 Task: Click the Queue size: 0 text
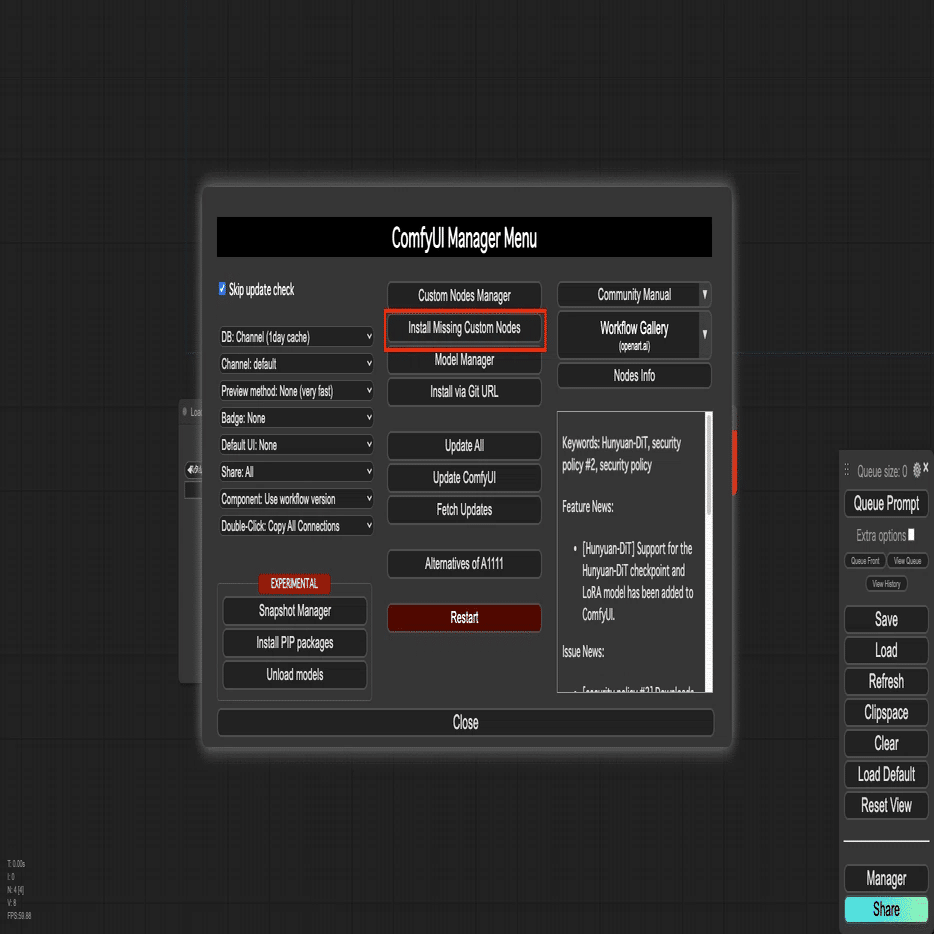882,471
